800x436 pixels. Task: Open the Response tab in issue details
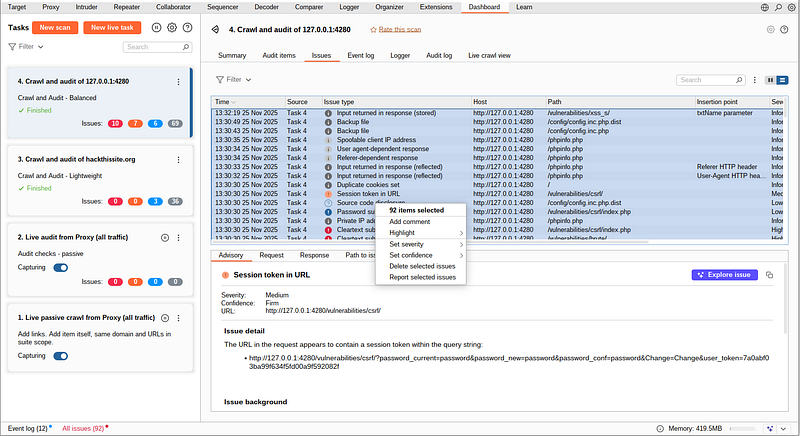tap(314, 255)
